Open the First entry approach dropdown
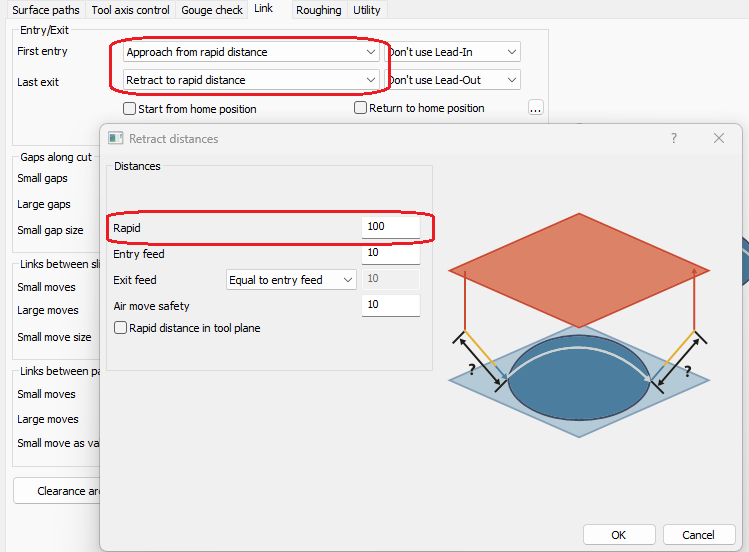Image resolution: width=749 pixels, height=552 pixels. 251,52
